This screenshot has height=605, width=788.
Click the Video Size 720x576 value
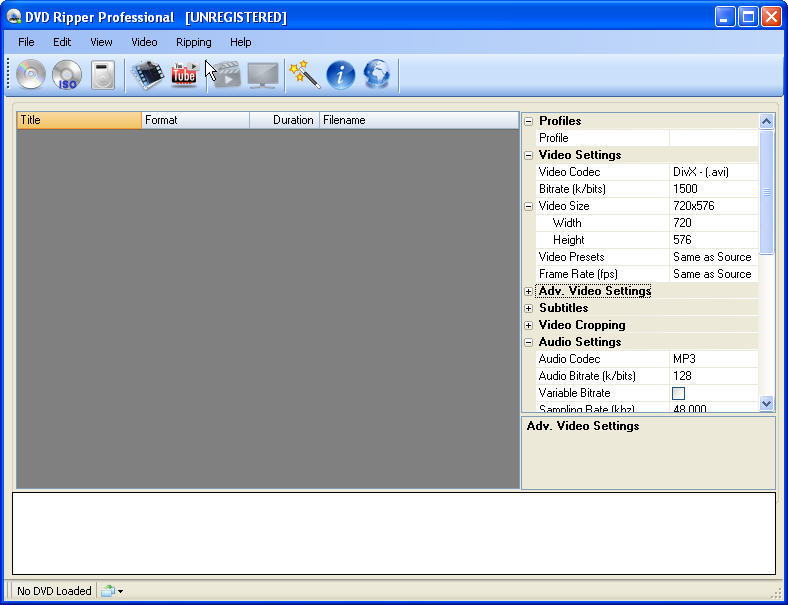[714, 206]
